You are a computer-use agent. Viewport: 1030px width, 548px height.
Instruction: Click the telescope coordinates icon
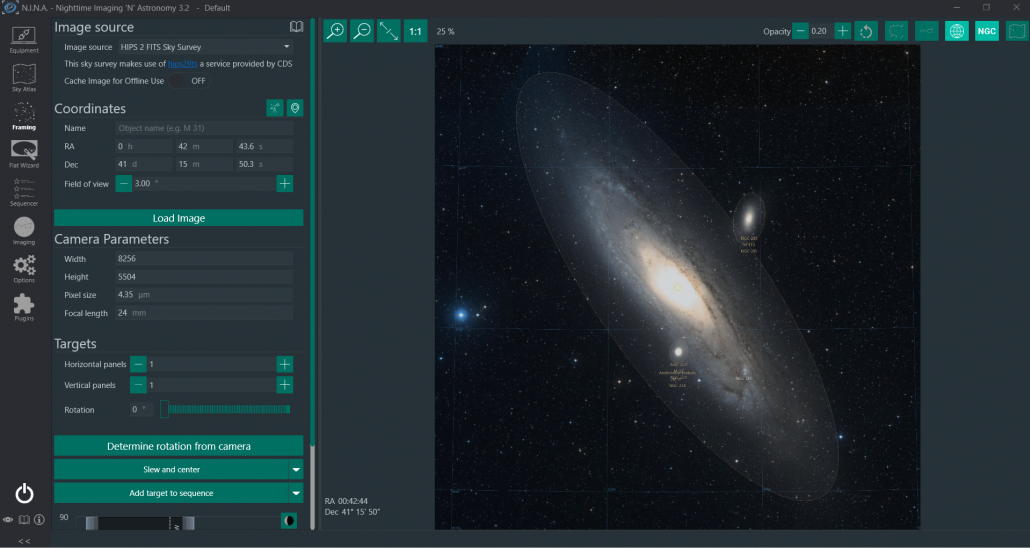275,108
